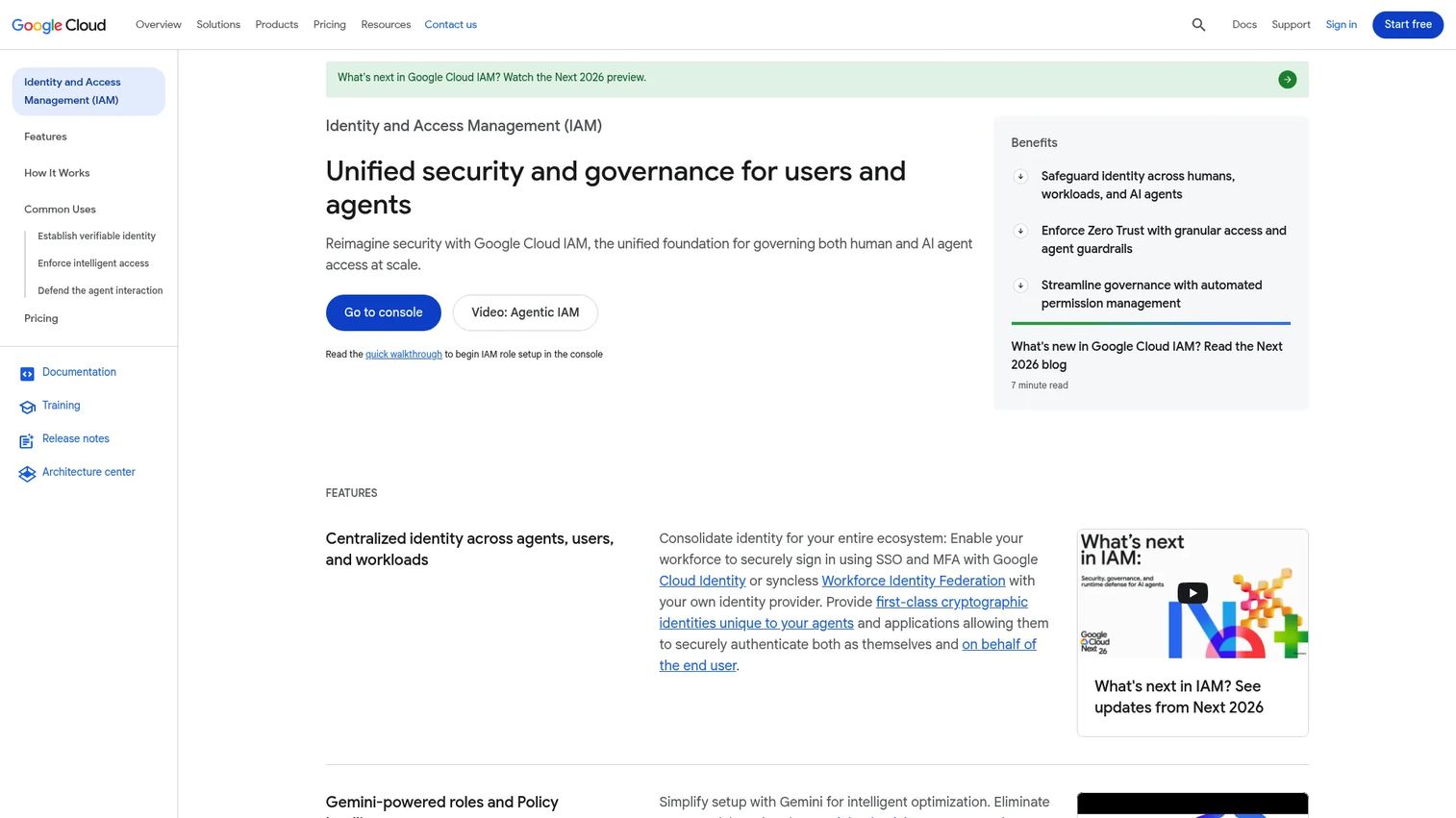The image size is (1456, 818).
Task: Open the Cloud Identity link
Action: (x=702, y=581)
